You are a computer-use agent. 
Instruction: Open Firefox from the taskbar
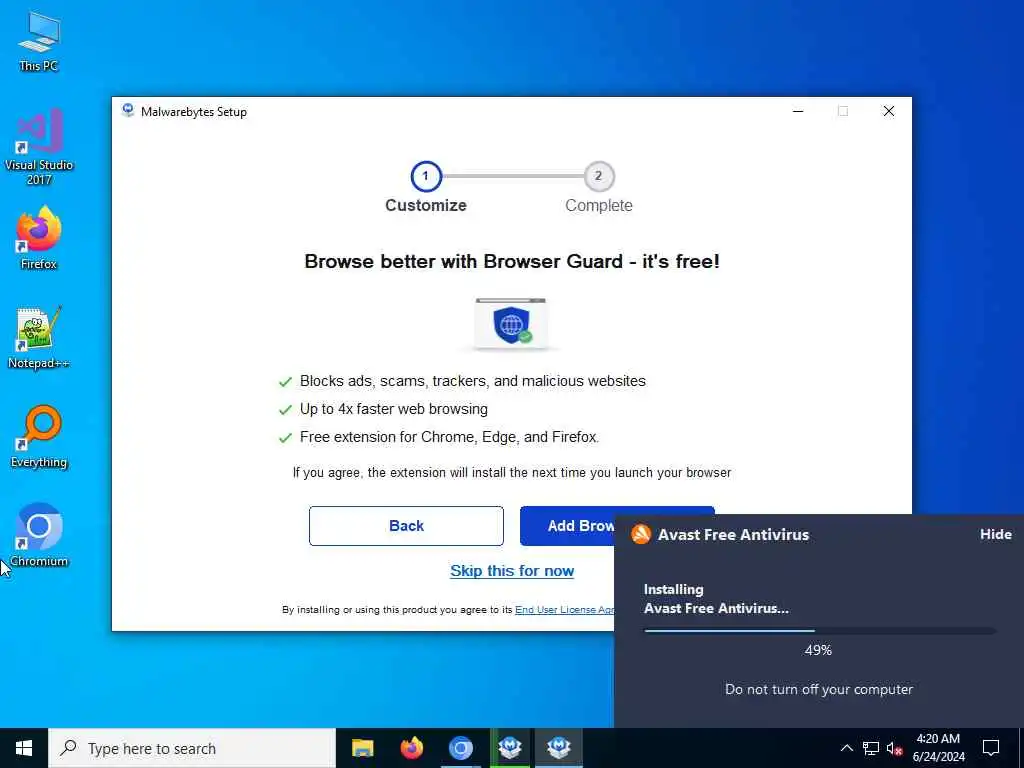coord(411,748)
